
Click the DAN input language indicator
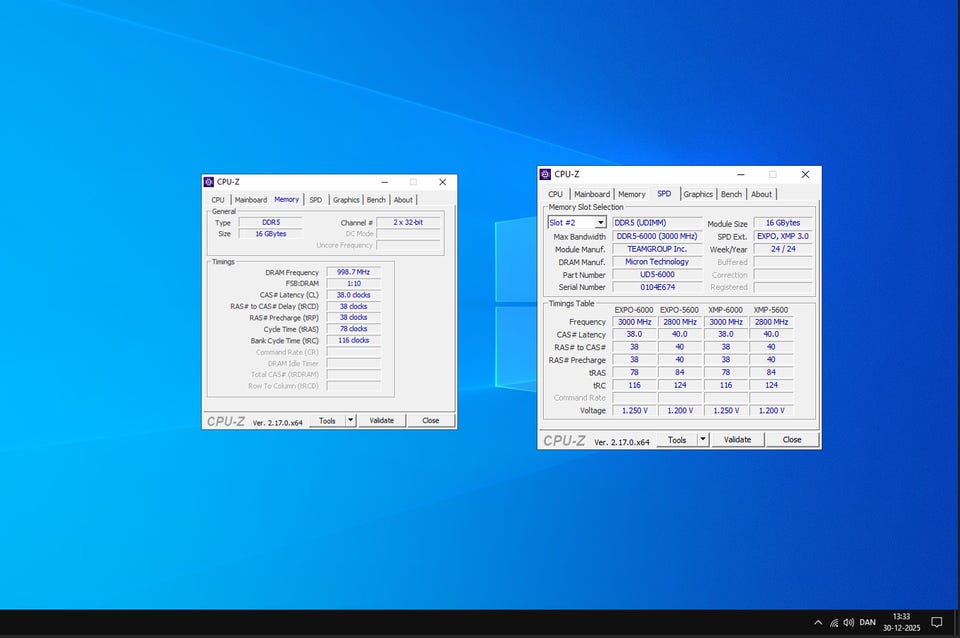pyautogui.click(x=868, y=623)
